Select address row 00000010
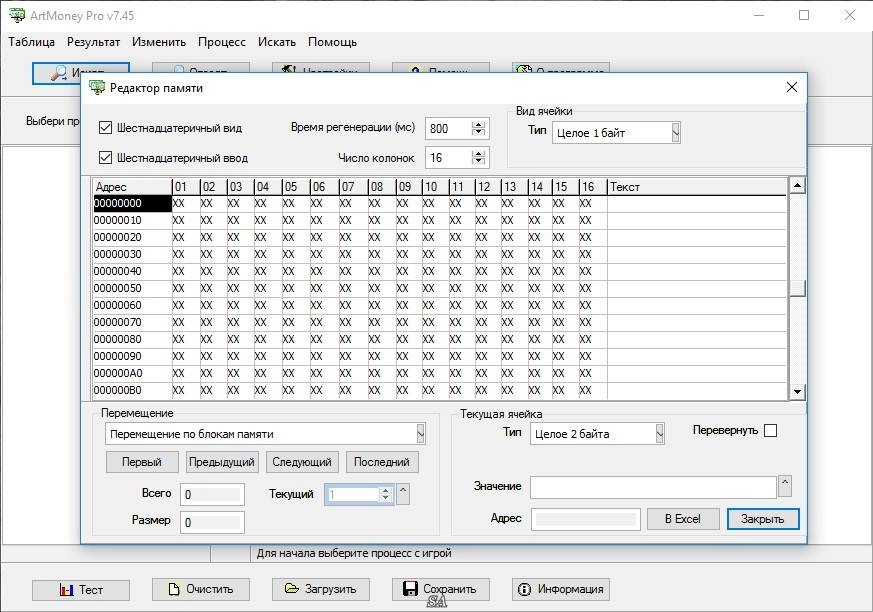873x612 pixels. click(132, 221)
